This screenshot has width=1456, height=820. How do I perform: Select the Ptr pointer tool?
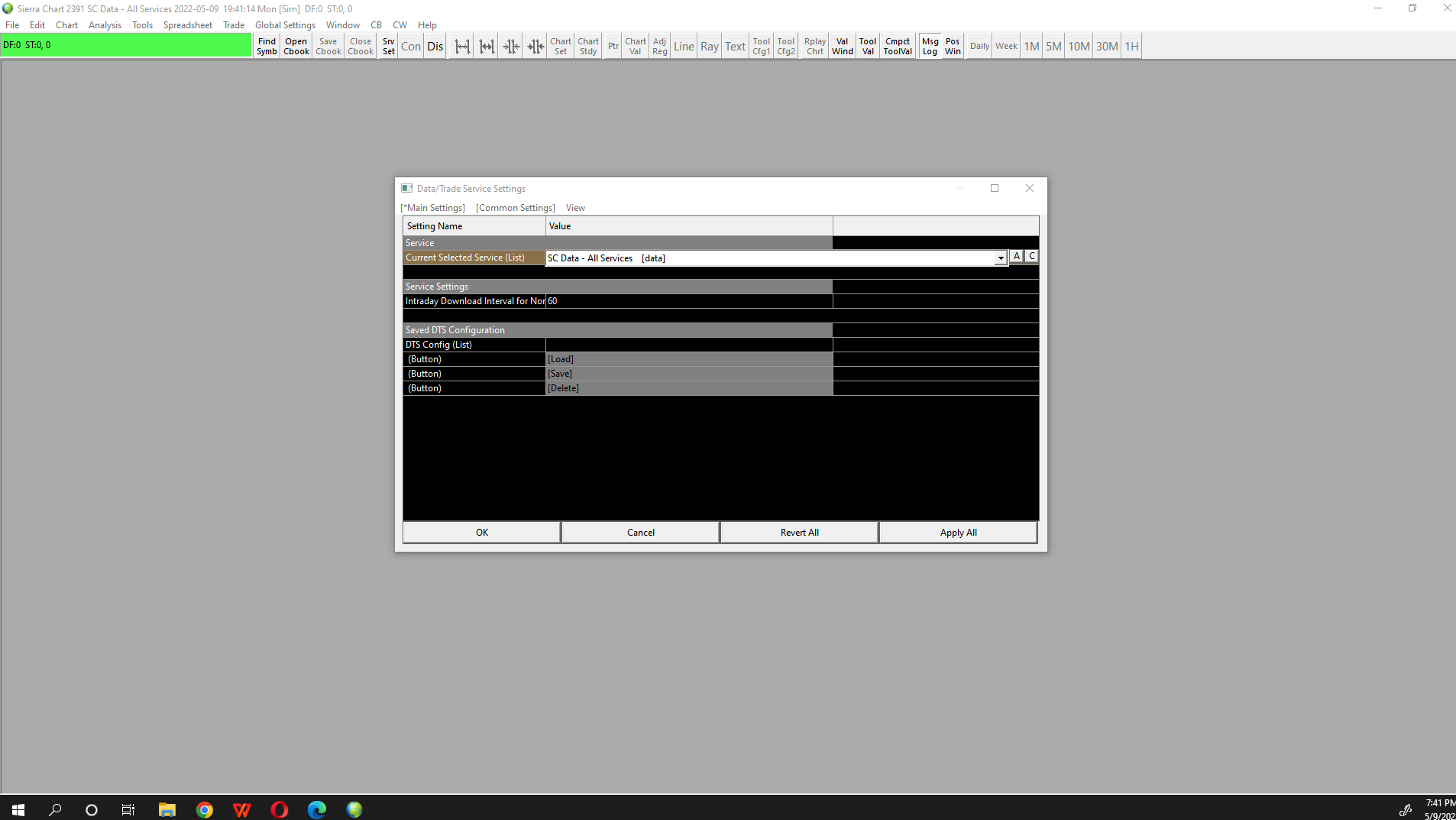[x=613, y=47]
